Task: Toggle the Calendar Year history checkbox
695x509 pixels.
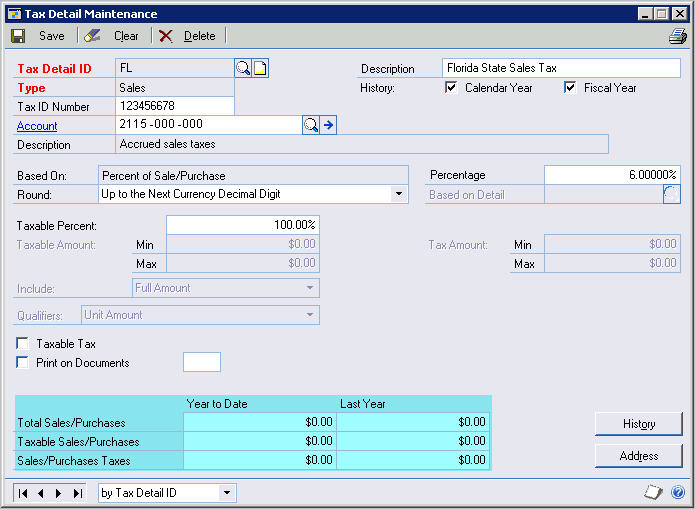Action: click(x=451, y=87)
